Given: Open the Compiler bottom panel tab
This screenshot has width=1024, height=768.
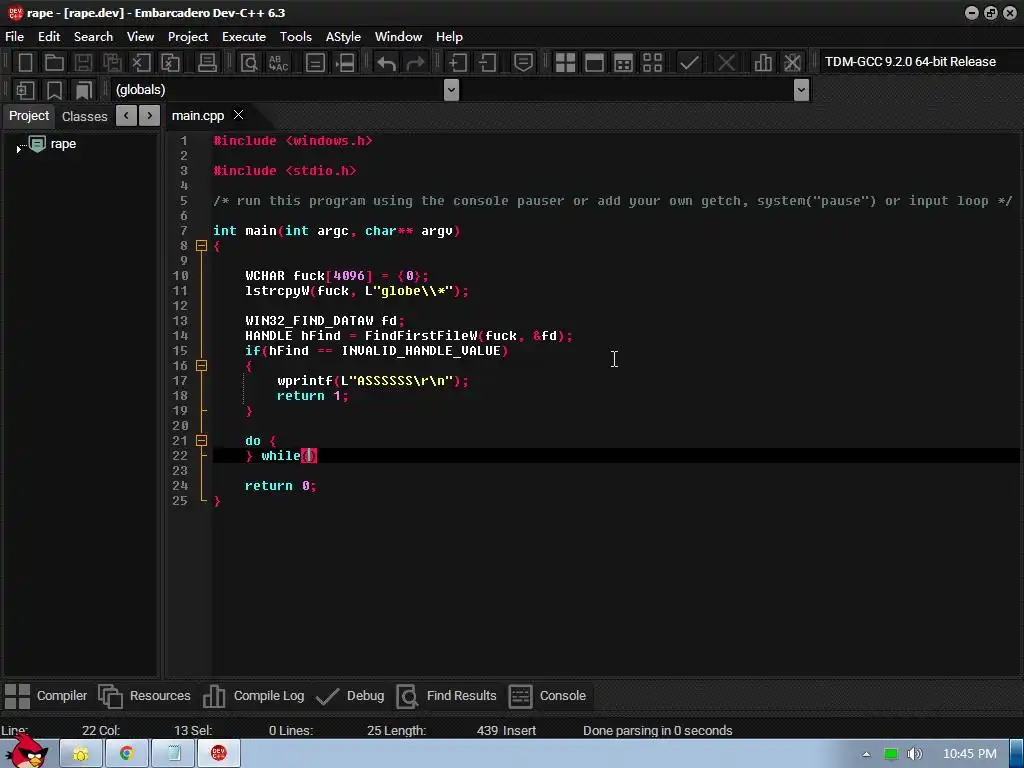Looking at the screenshot, I should (46, 696).
